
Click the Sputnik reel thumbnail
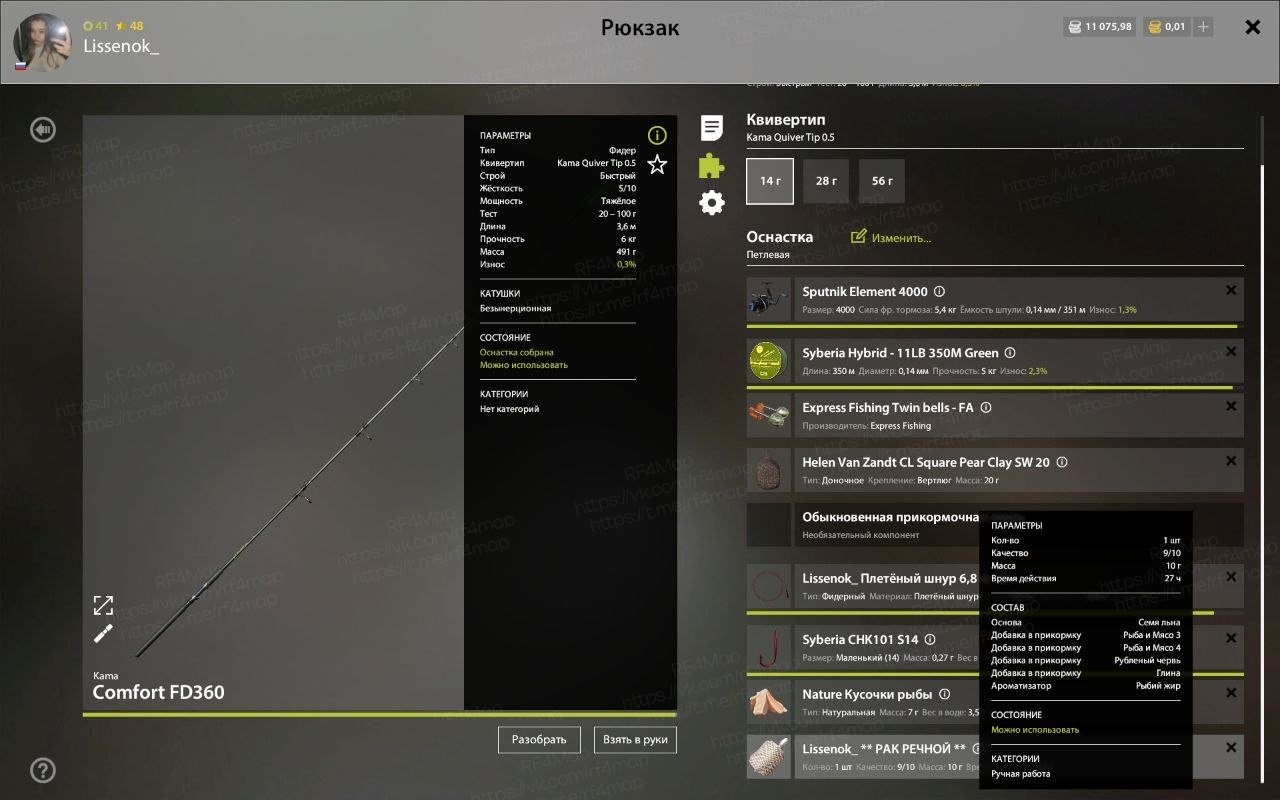(770, 300)
